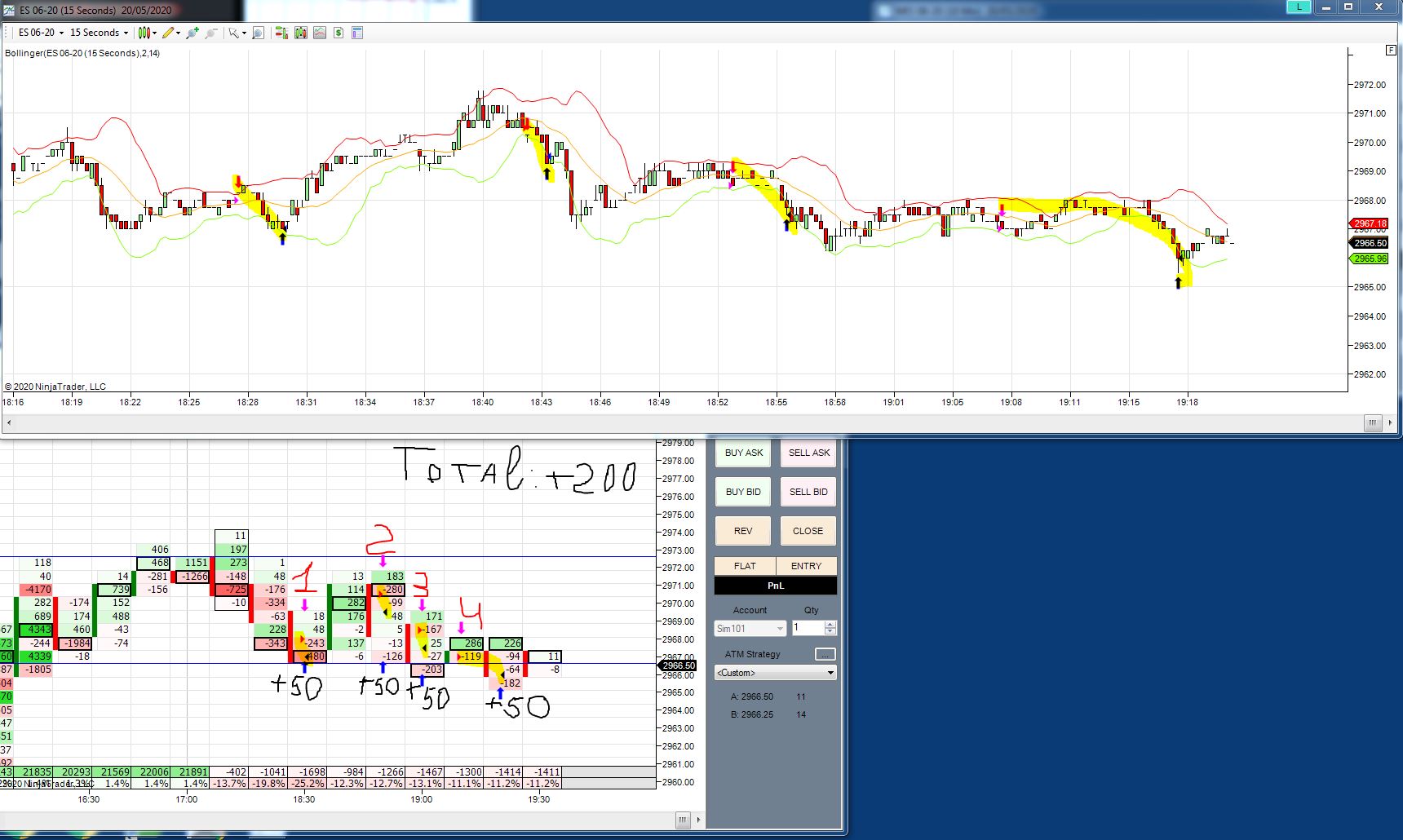Increase quantity with the up spinner arrow
Image resolution: width=1403 pixels, height=840 pixels.
coord(830,625)
